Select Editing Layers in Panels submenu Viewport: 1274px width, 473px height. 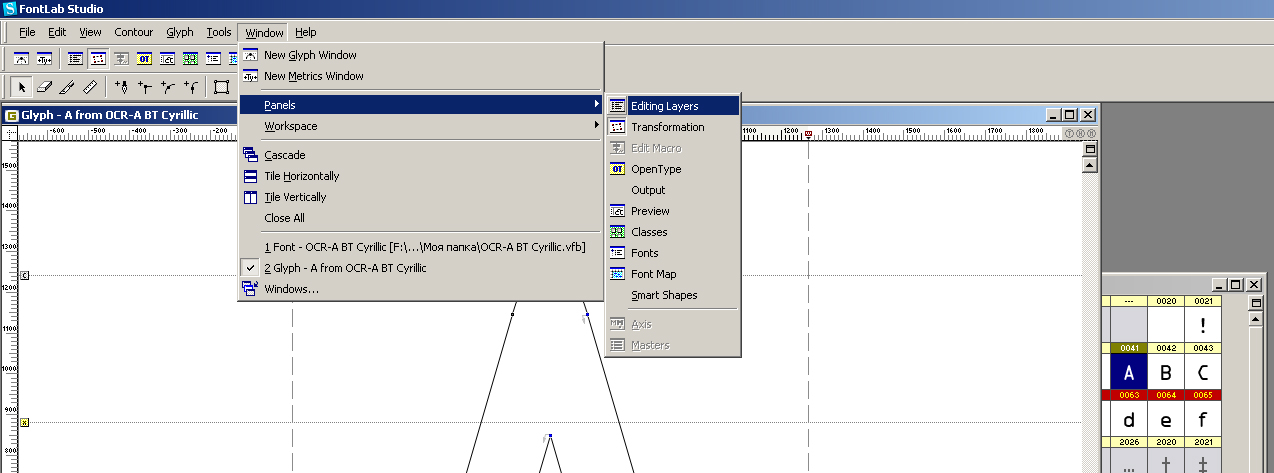coord(672,106)
